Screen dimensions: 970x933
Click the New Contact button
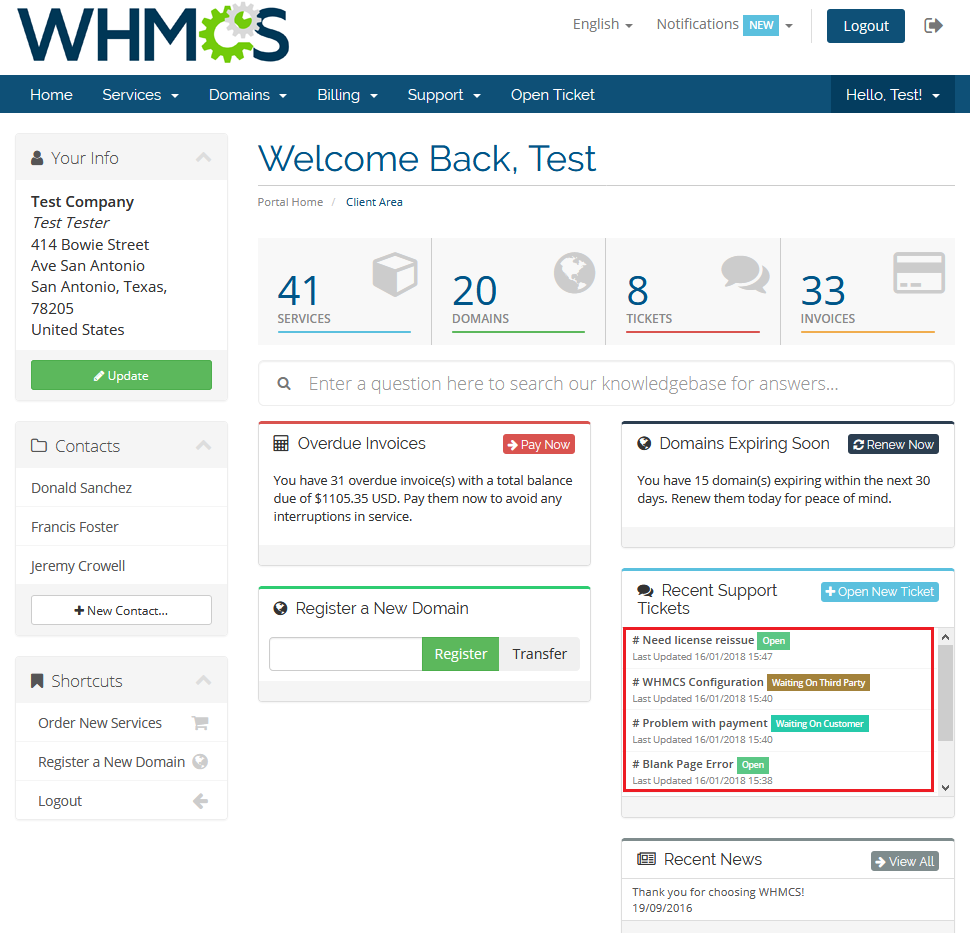[x=121, y=610]
